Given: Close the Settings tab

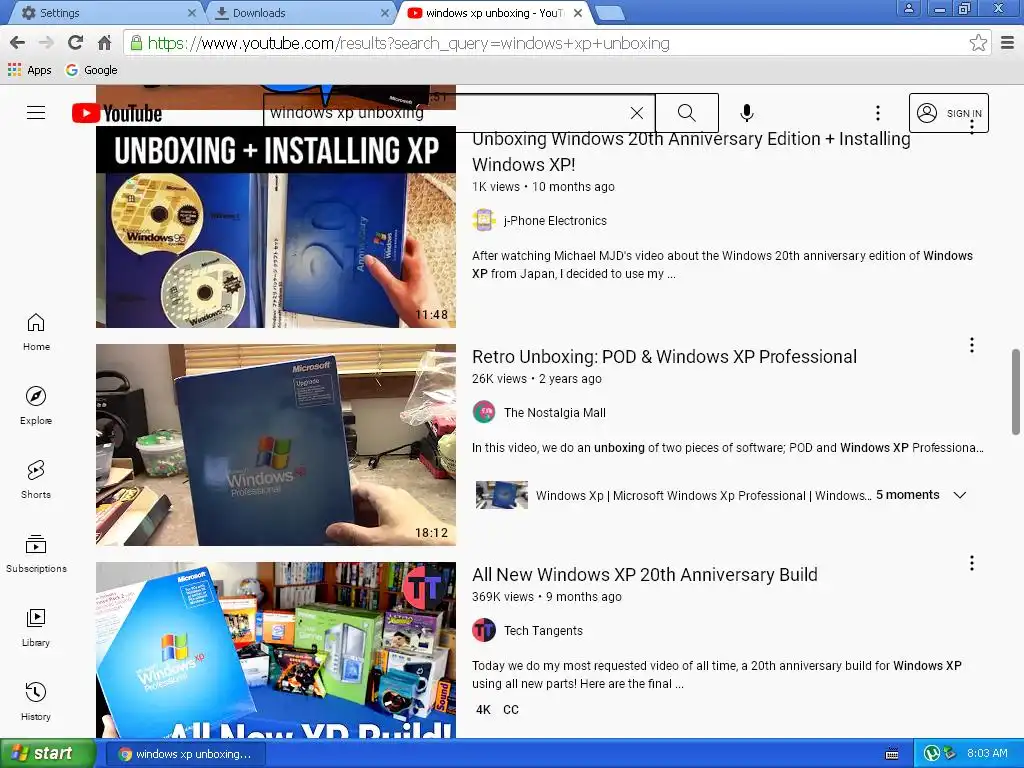Looking at the screenshot, I should coord(191,12).
